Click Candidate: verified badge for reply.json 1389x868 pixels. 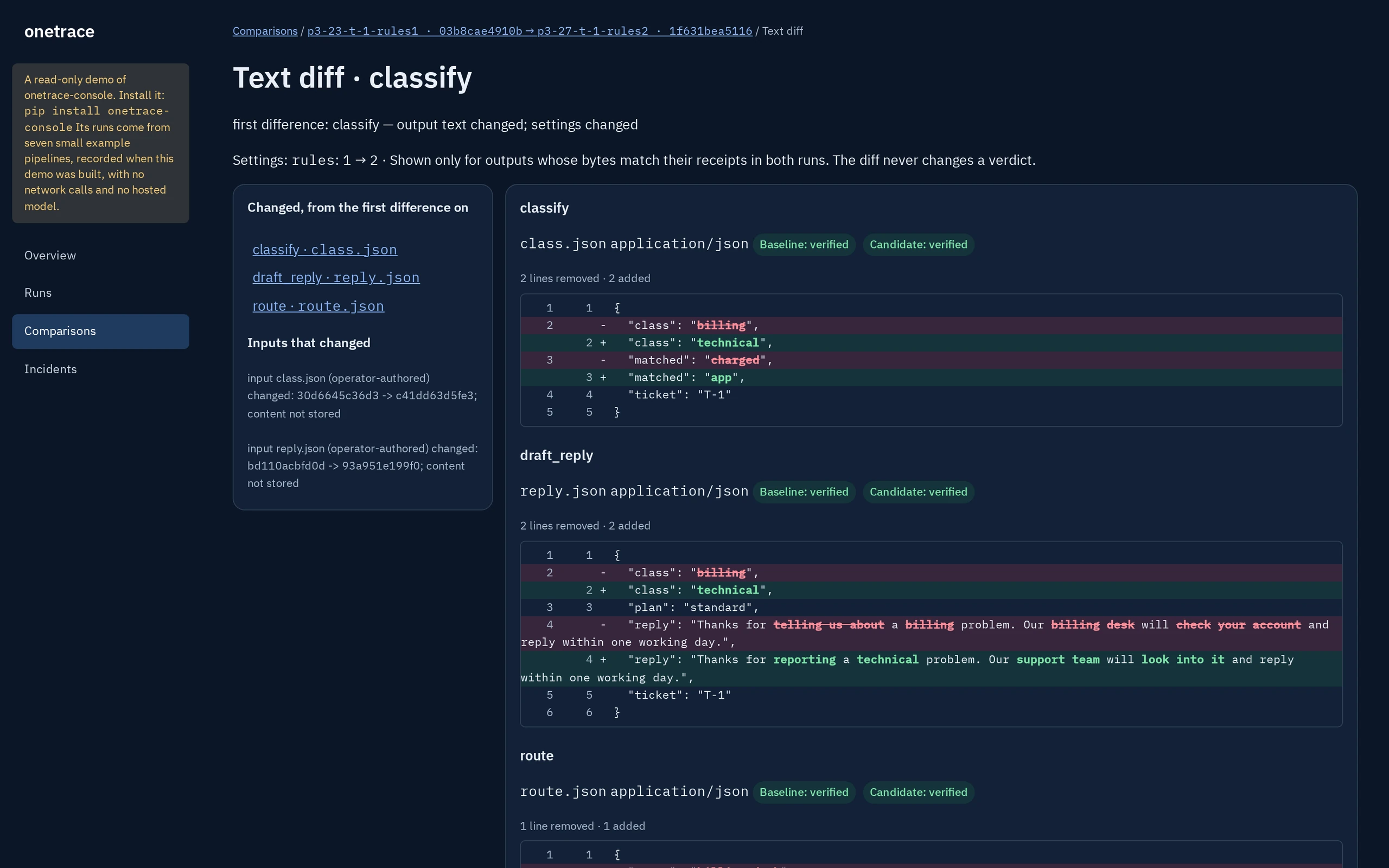[x=918, y=492]
